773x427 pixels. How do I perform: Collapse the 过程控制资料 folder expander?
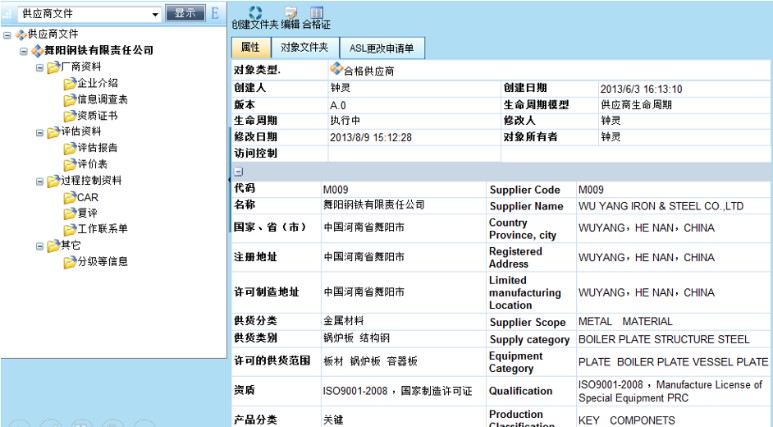39,181
